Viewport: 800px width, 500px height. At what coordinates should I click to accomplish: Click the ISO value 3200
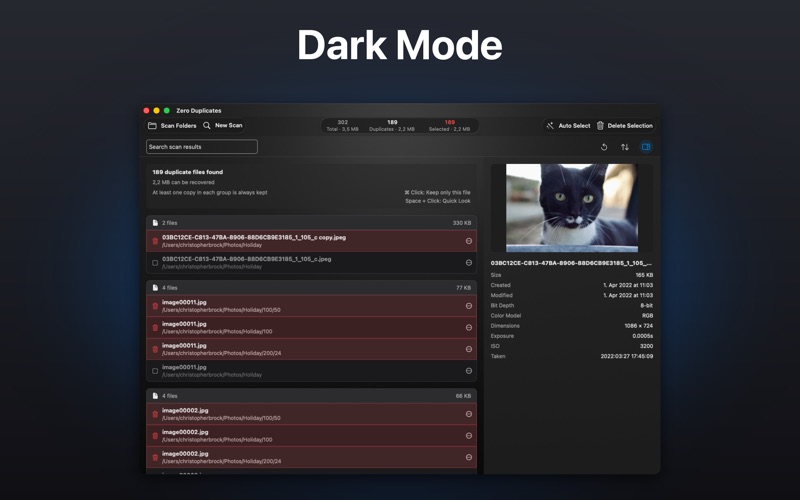coord(646,346)
